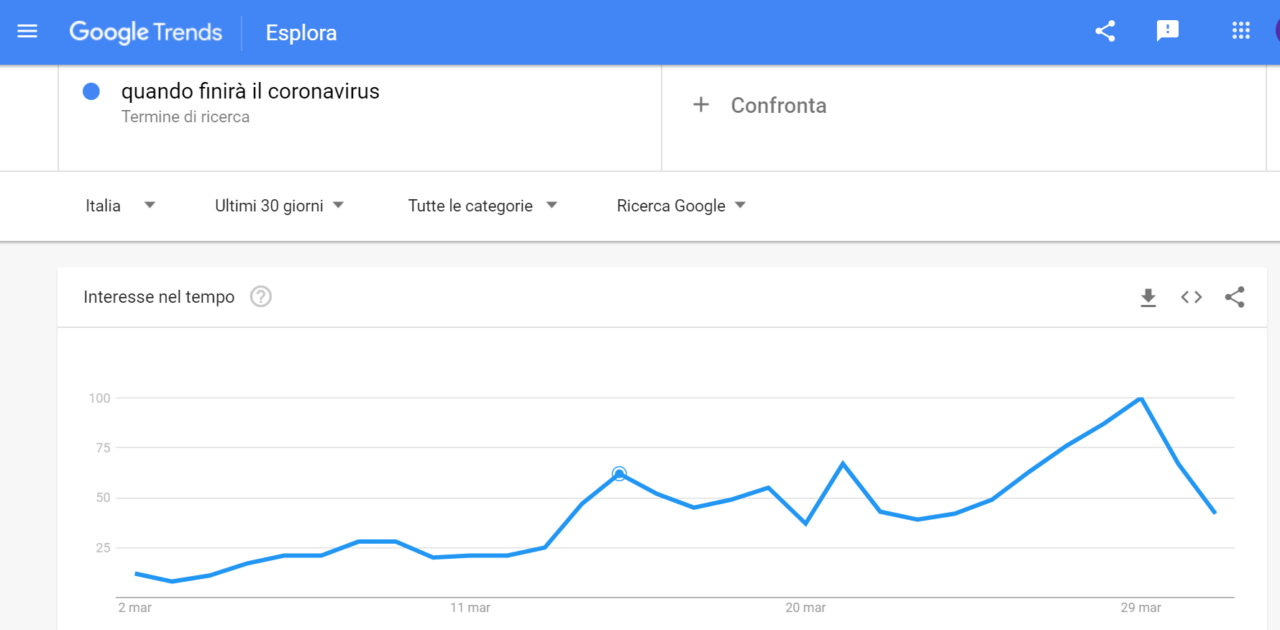1280x630 pixels.
Task: Click the highlighted data point on graph
Action: point(619,474)
